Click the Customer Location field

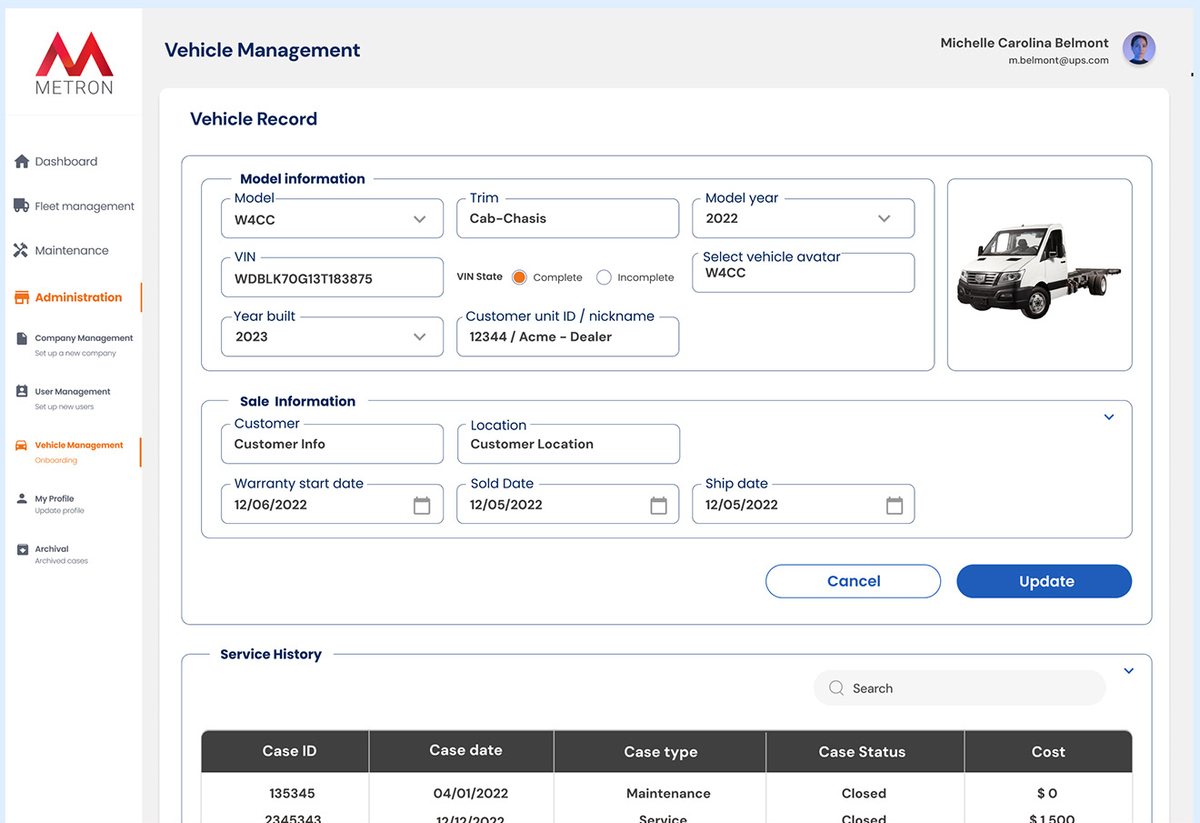point(568,444)
